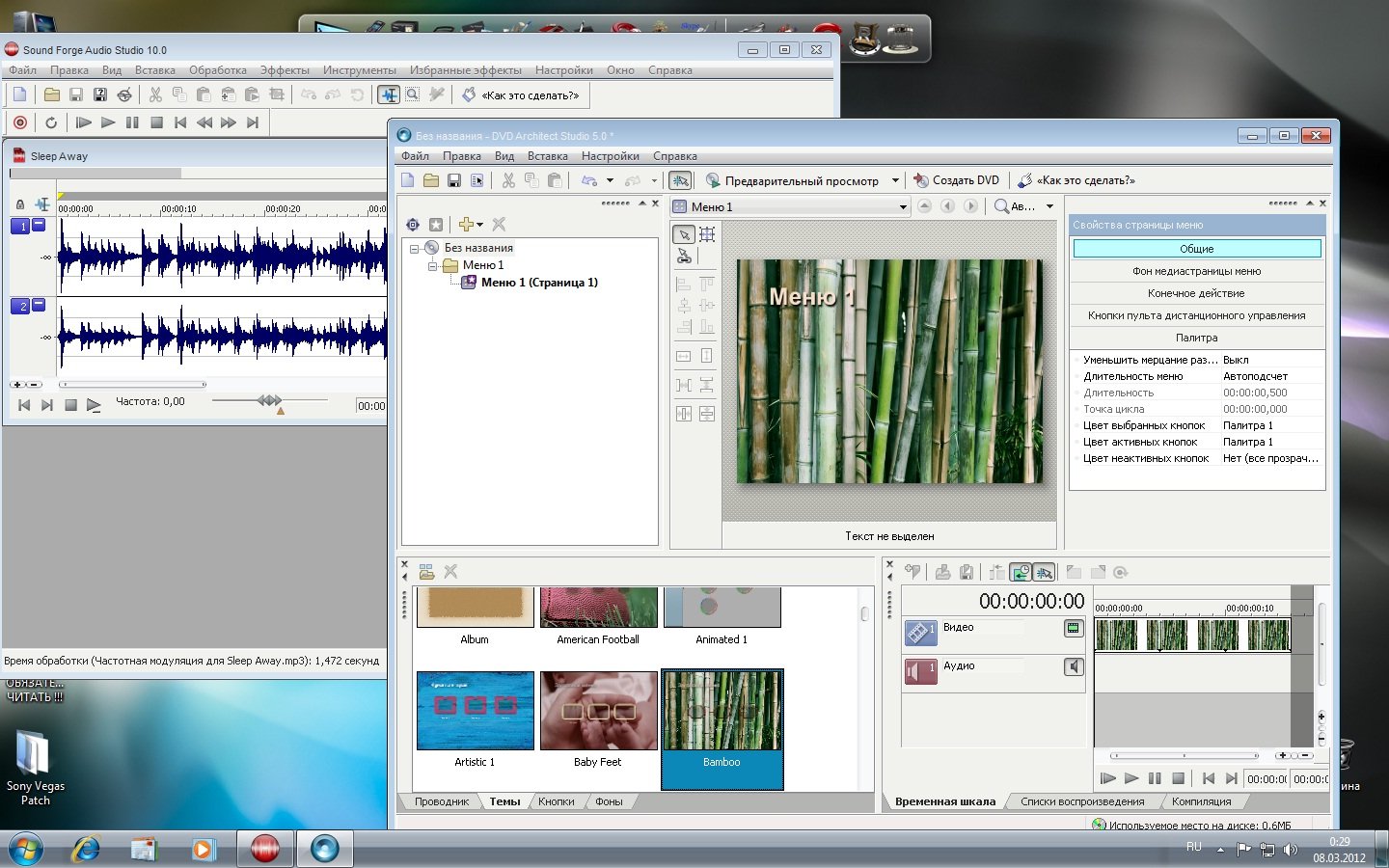Screen dimensions: 1389x868
Task: Adjust playback rate slider in Sound Forge
Action: (269, 400)
